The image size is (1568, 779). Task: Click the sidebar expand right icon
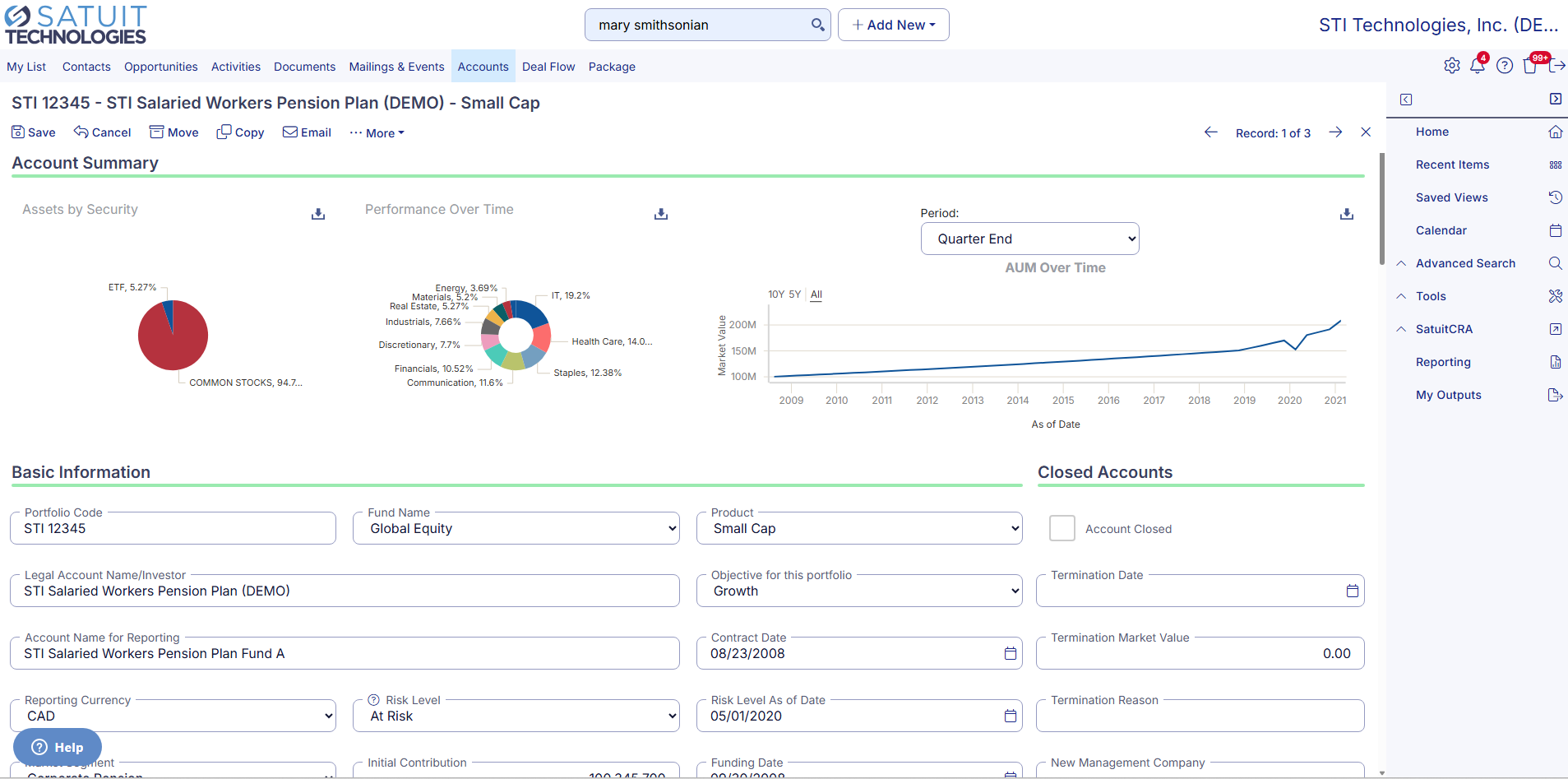click(1556, 99)
